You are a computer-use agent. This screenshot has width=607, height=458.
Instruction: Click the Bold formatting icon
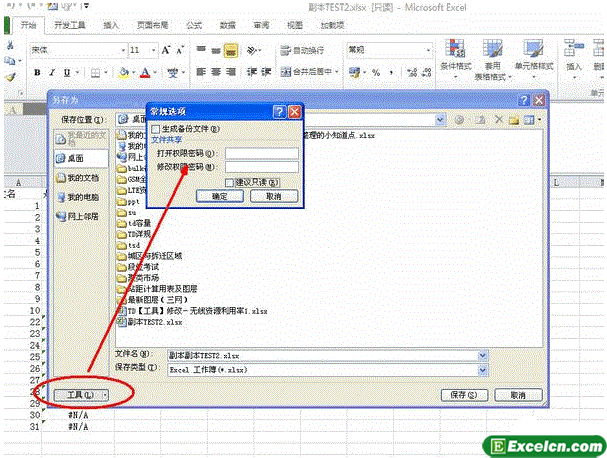37,72
